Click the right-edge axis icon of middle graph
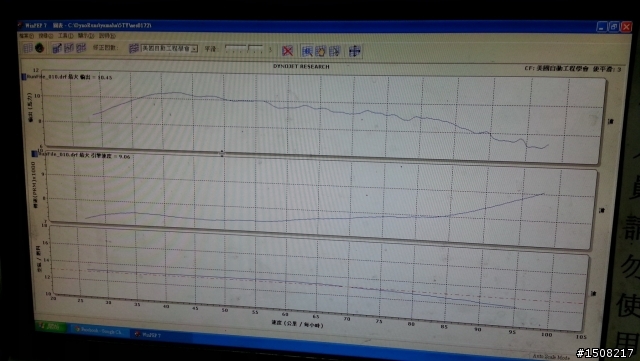640x361 pixels. [x=602, y=210]
